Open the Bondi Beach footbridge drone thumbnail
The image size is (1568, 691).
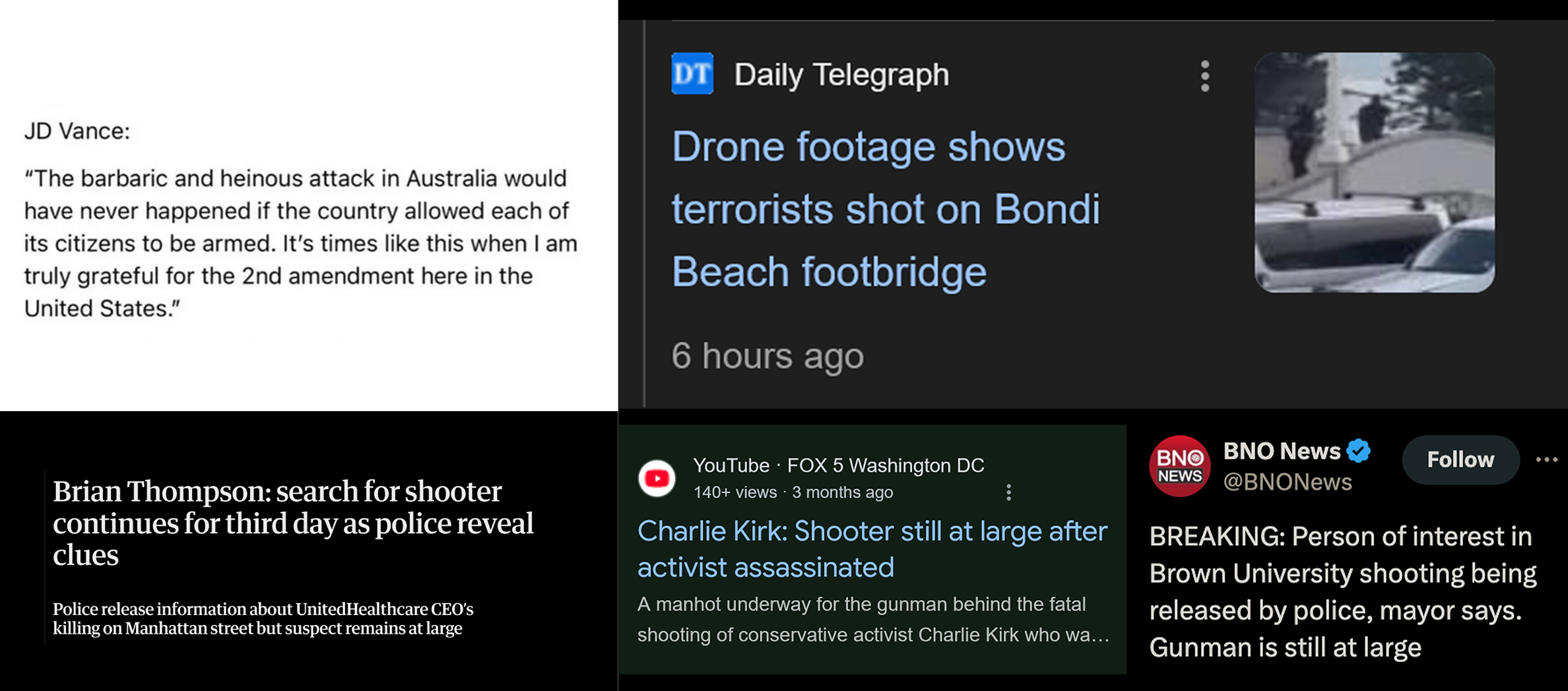1375,172
